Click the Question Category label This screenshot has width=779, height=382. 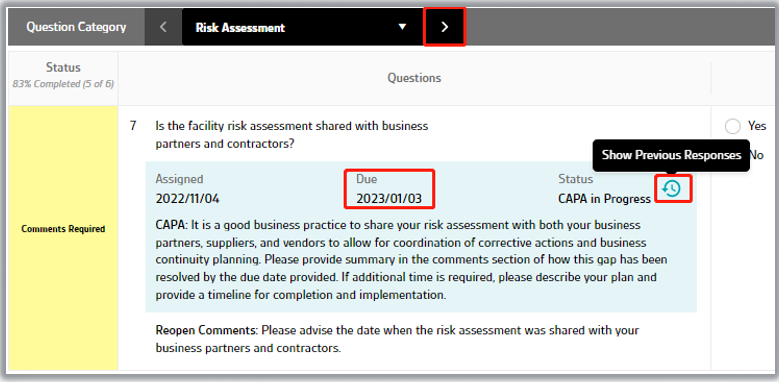click(x=77, y=27)
